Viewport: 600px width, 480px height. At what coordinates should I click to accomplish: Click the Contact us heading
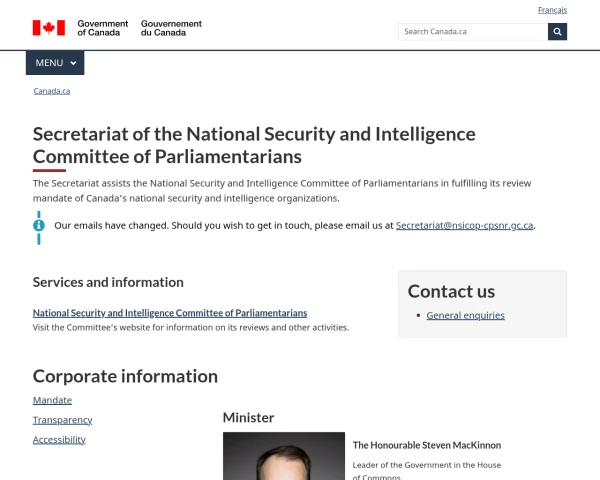pyautogui.click(x=451, y=291)
